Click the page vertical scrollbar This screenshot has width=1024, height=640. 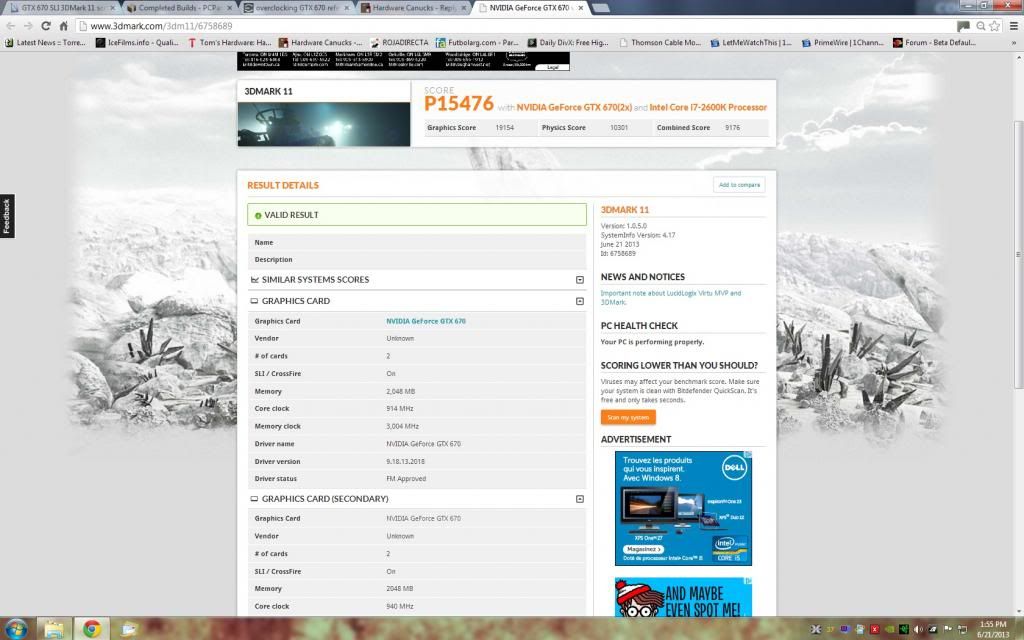click(1018, 255)
